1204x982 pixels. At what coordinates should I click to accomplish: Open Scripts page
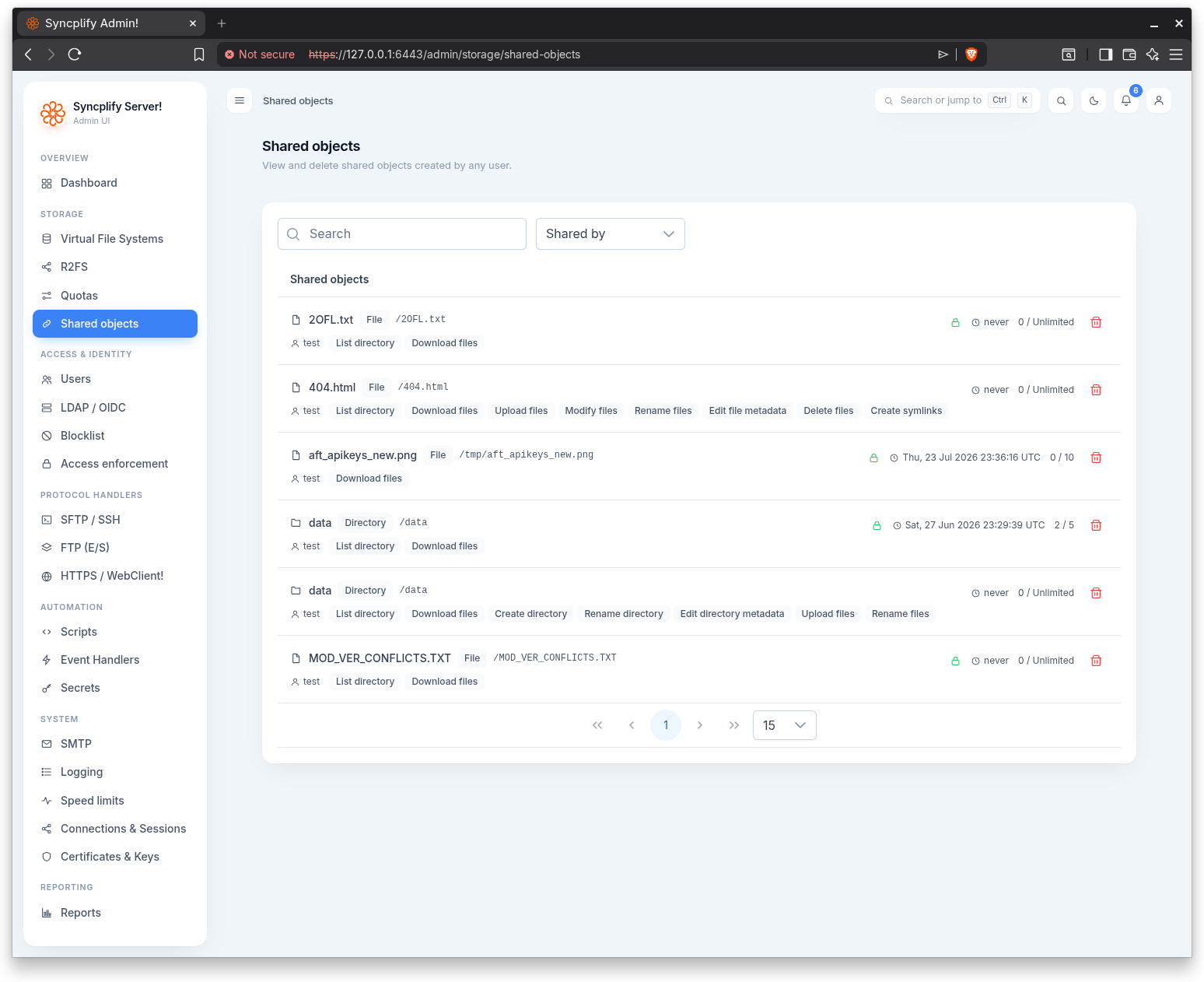click(x=115, y=632)
